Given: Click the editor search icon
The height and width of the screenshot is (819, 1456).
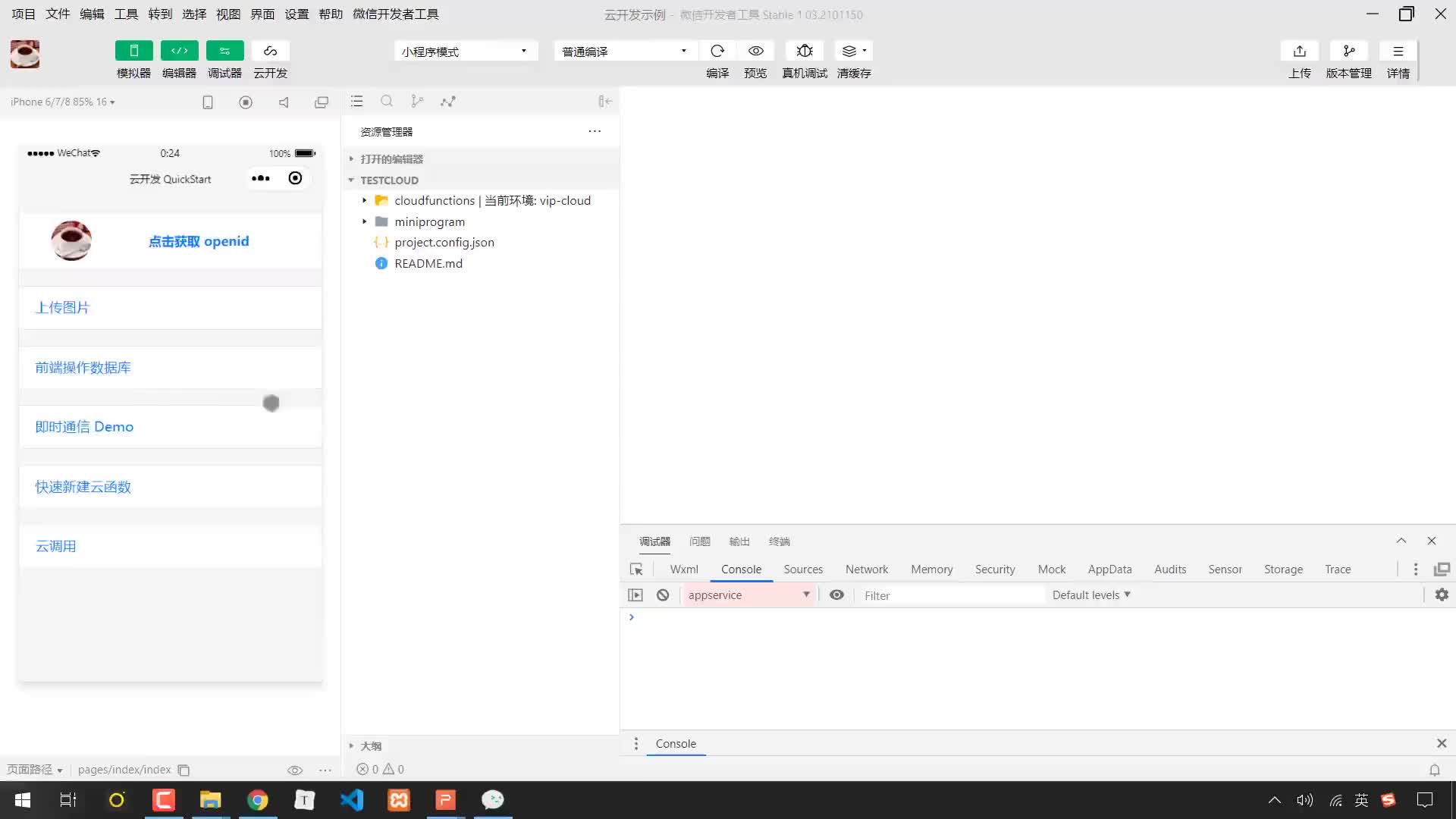Looking at the screenshot, I should 387,101.
